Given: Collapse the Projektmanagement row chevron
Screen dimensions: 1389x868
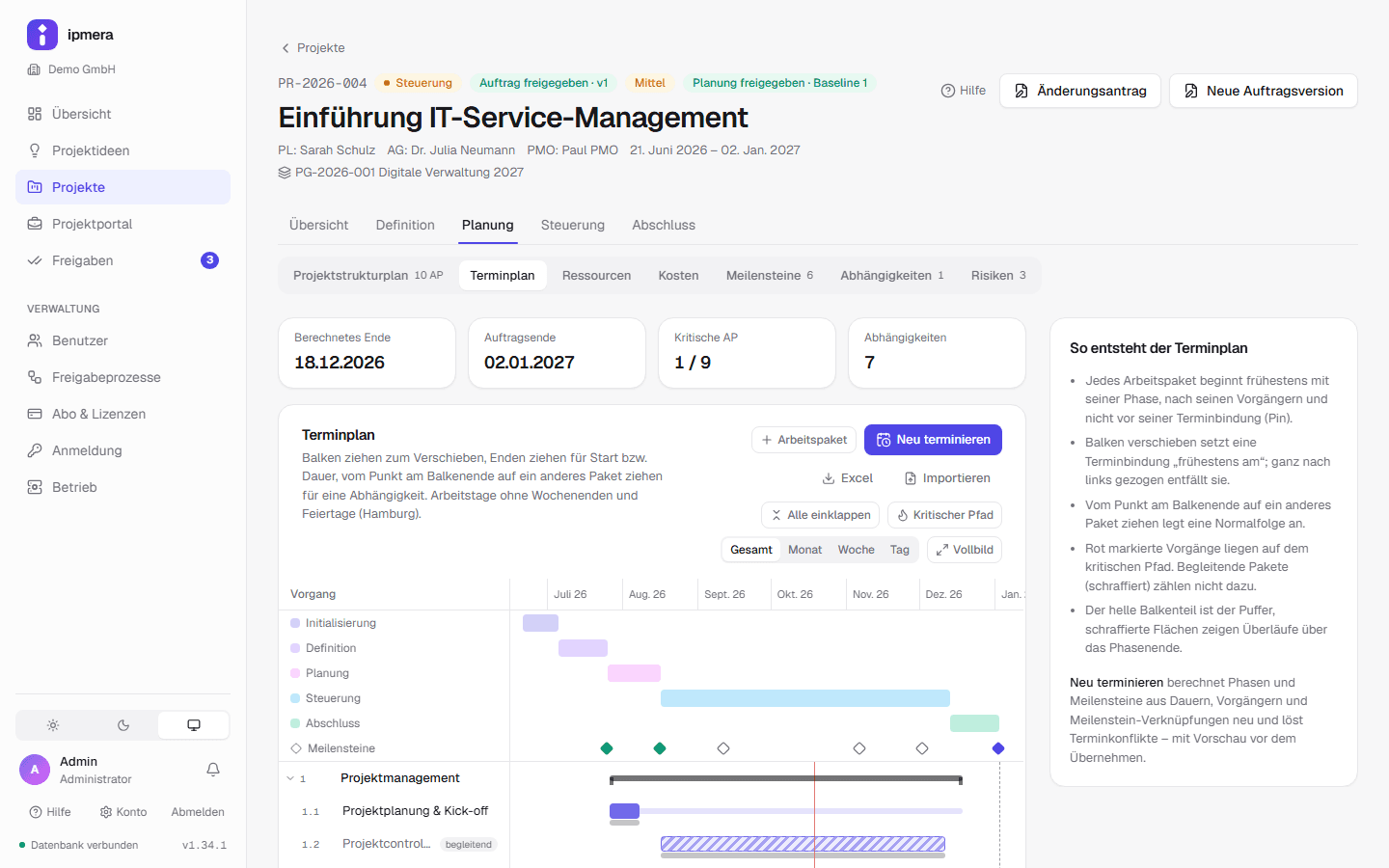Looking at the screenshot, I should (290, 778).
